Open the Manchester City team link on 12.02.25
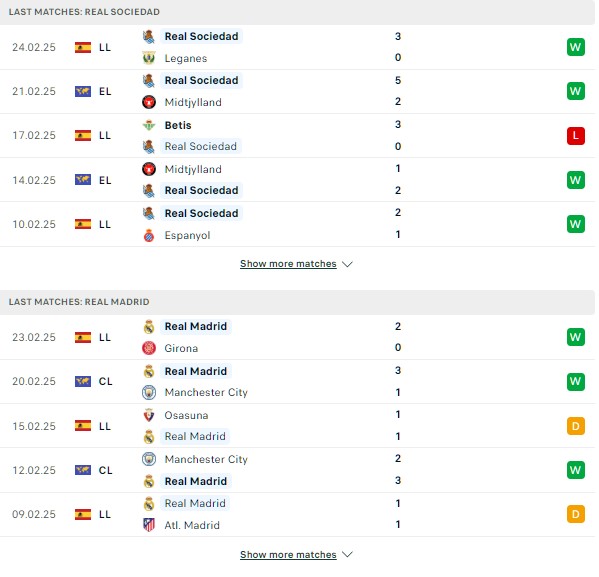This screenshot has height=577, width=599. 206,459
